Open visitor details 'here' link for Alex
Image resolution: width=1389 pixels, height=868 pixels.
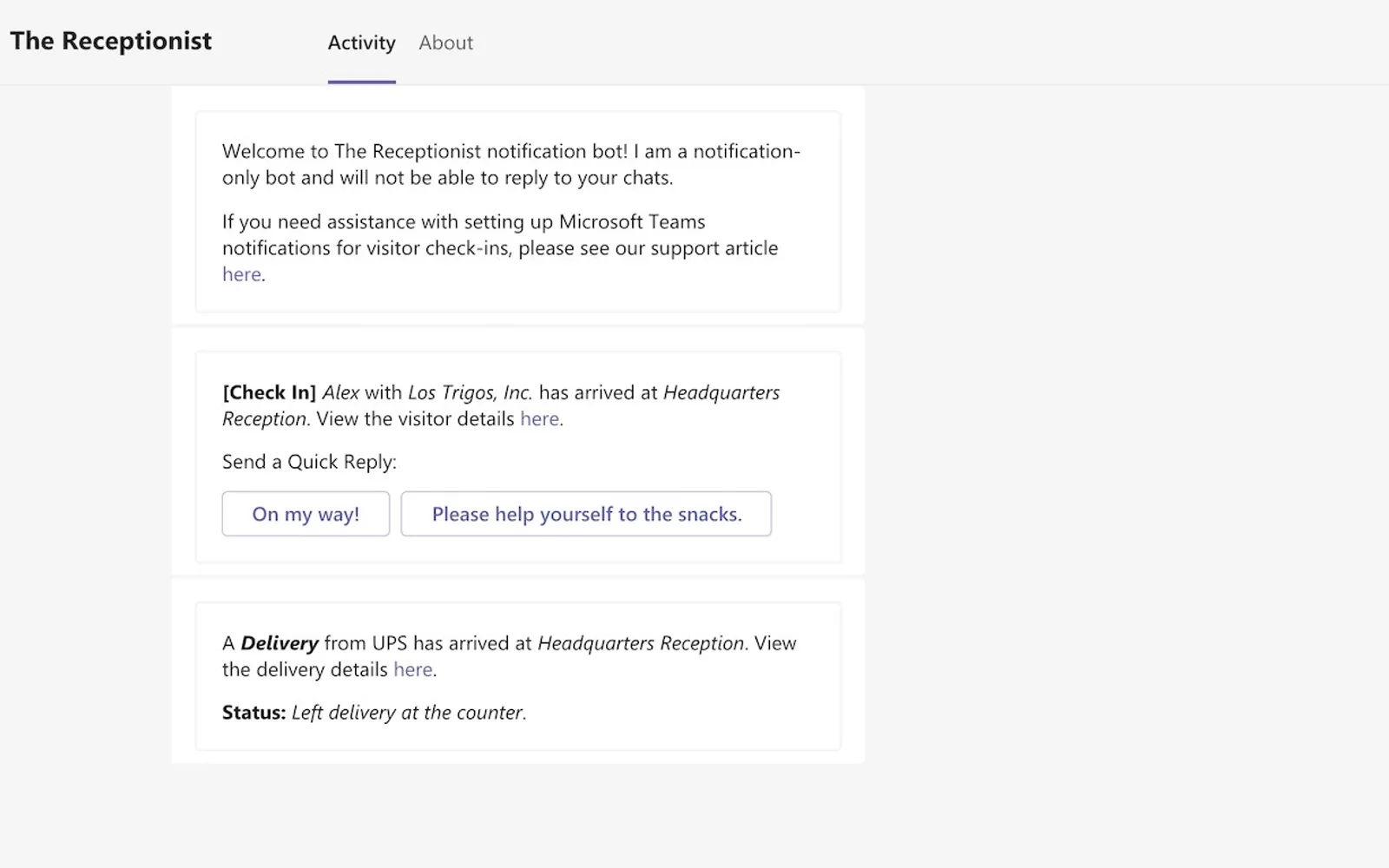(539, 418)
